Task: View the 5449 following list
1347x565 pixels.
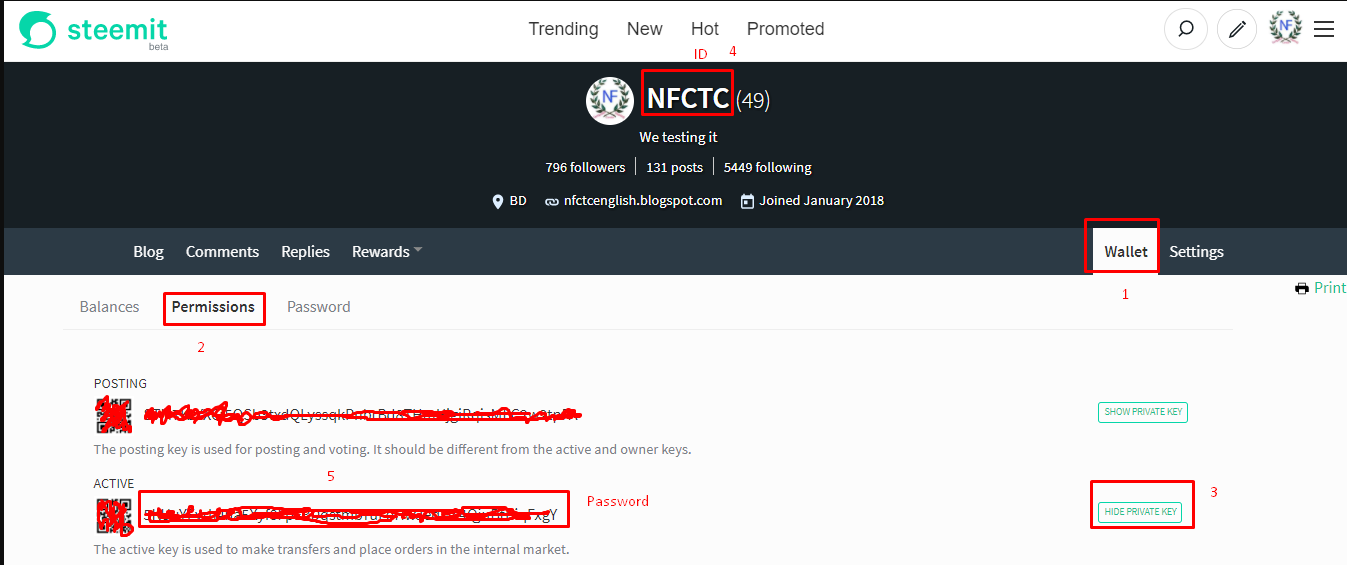Action: (767, 167)
